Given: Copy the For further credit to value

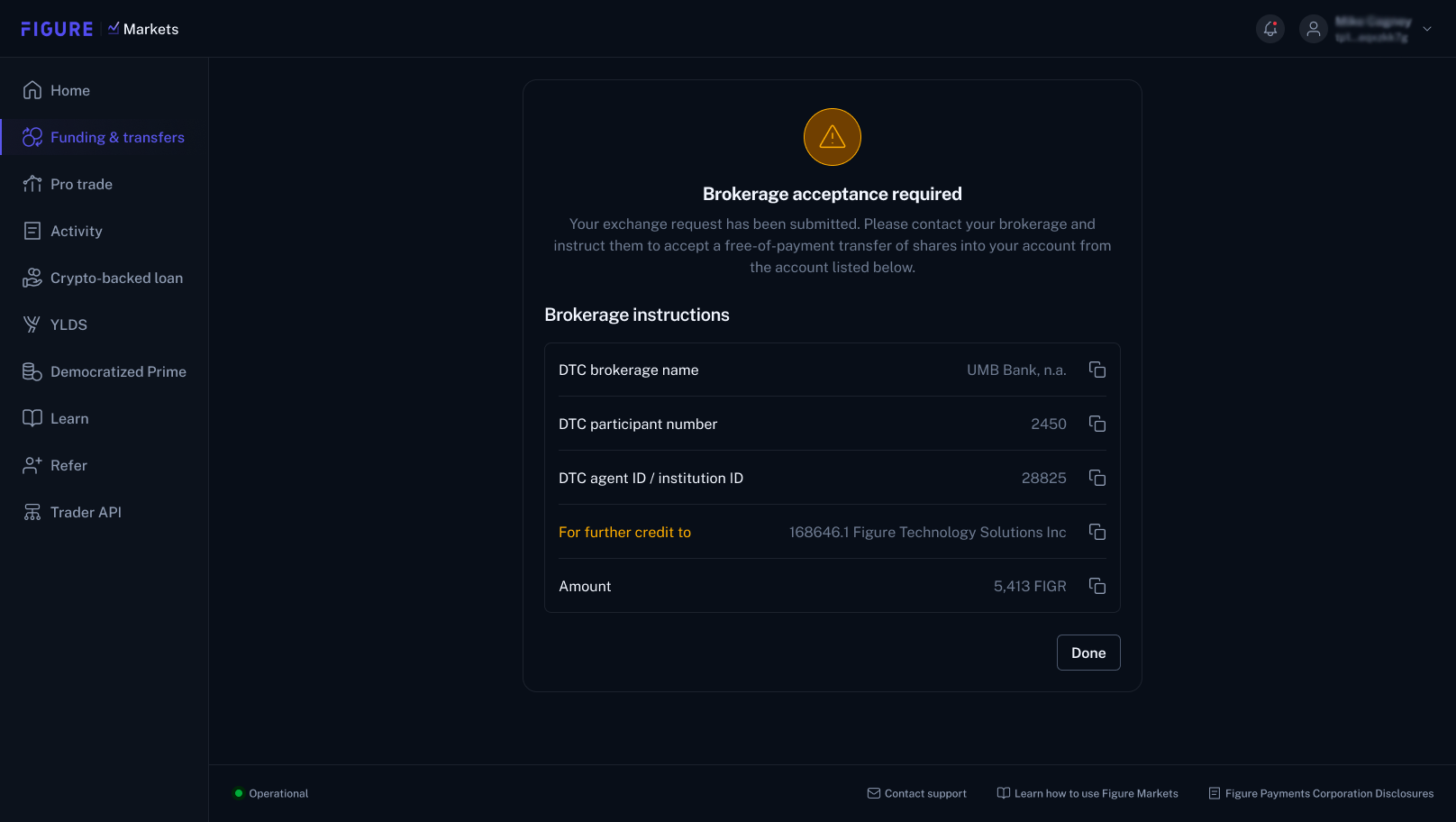Looking at the screenshot, I should click(x=1097, y=532).
